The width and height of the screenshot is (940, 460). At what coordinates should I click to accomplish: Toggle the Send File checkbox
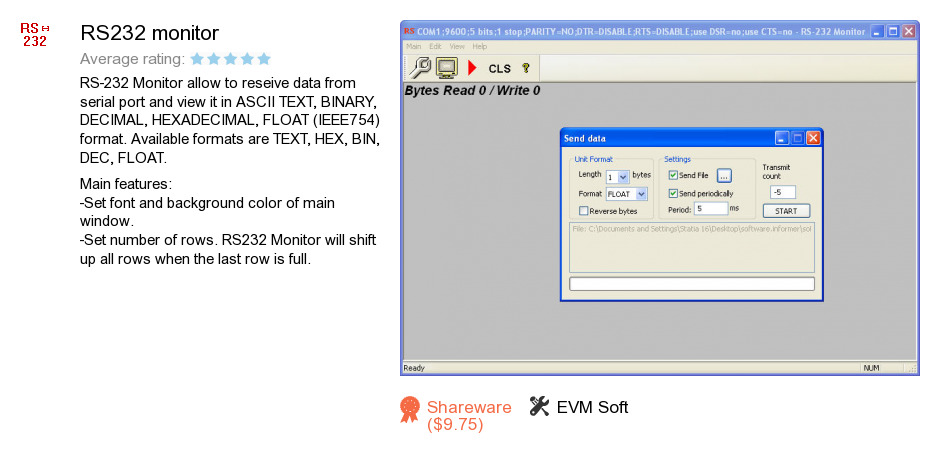[x=673, y=175]
